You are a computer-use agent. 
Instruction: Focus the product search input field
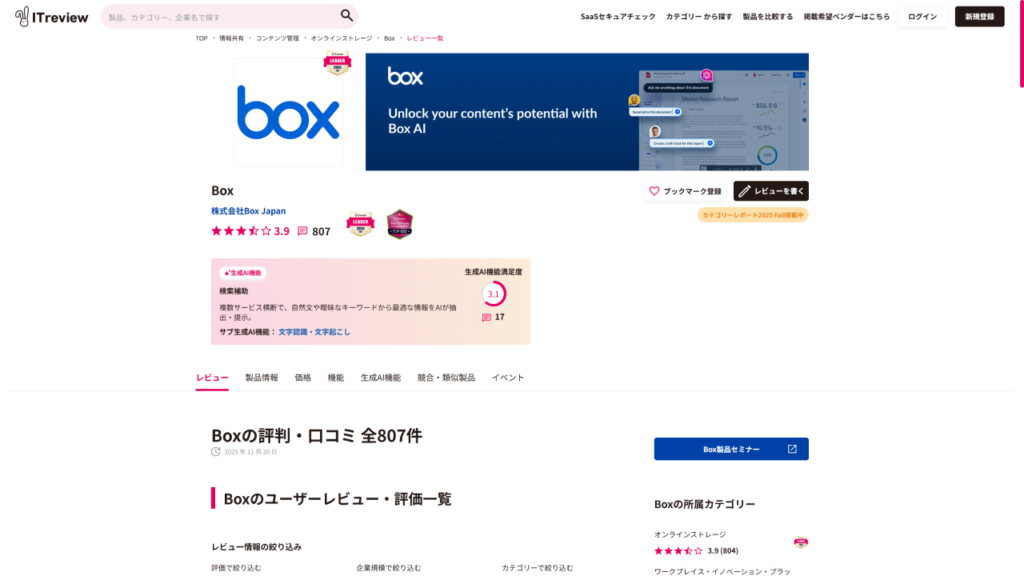click(x=220, y=17)
